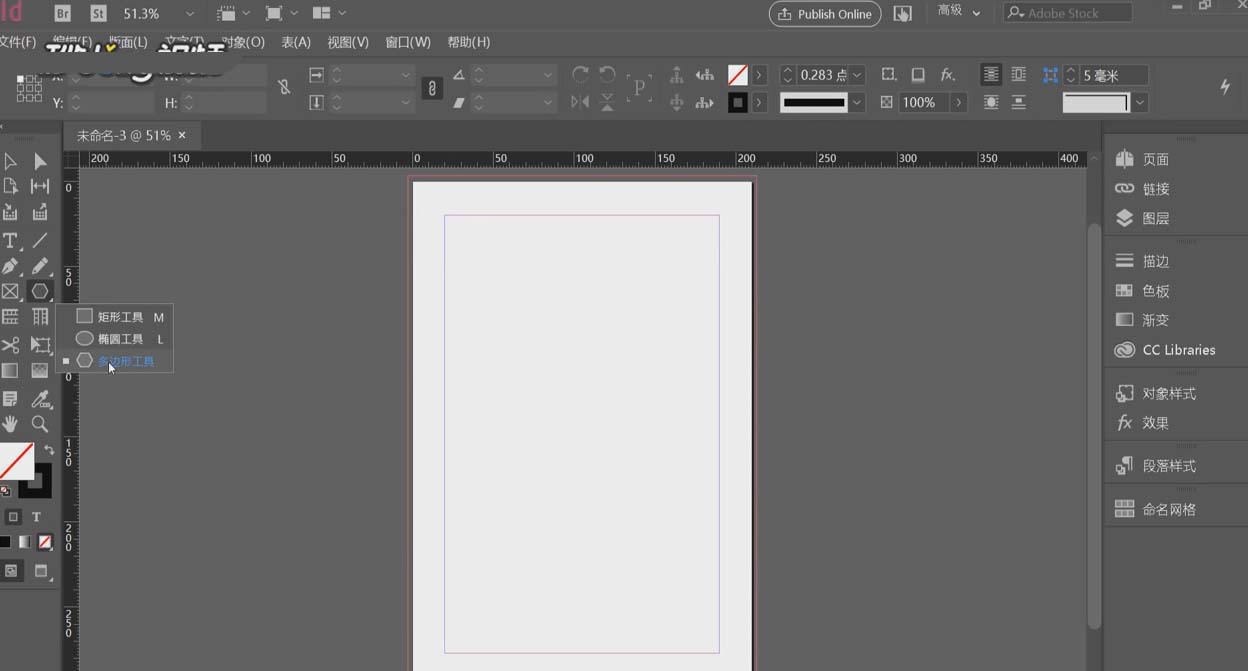Expand the fill color options arrow
Image resolution: width=1248 pixels, height=671 pixels.
[x=760, y=75]
